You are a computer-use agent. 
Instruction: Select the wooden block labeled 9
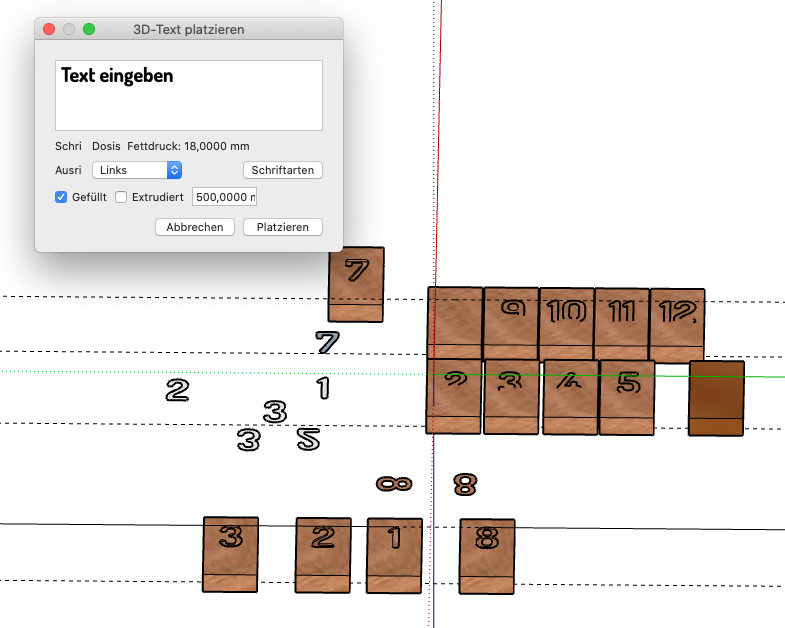pos(511,323)
